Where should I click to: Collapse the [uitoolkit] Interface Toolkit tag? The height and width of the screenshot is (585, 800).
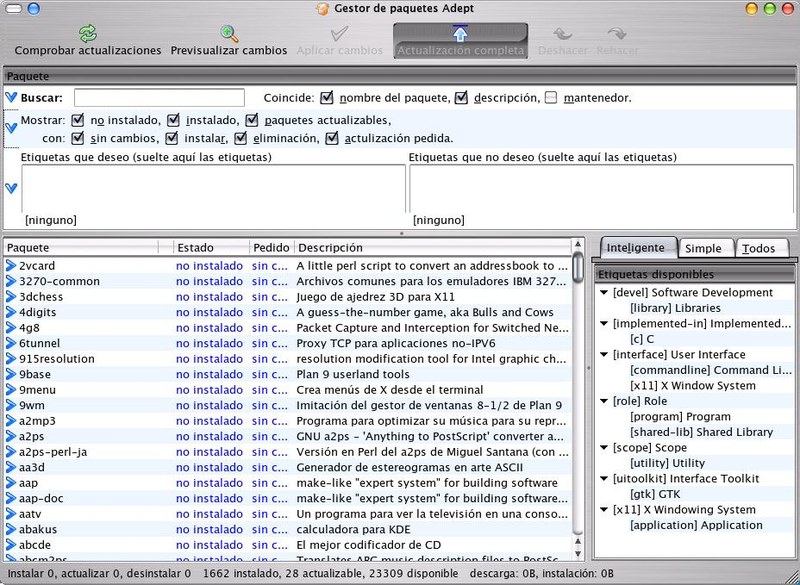(605, 479)
